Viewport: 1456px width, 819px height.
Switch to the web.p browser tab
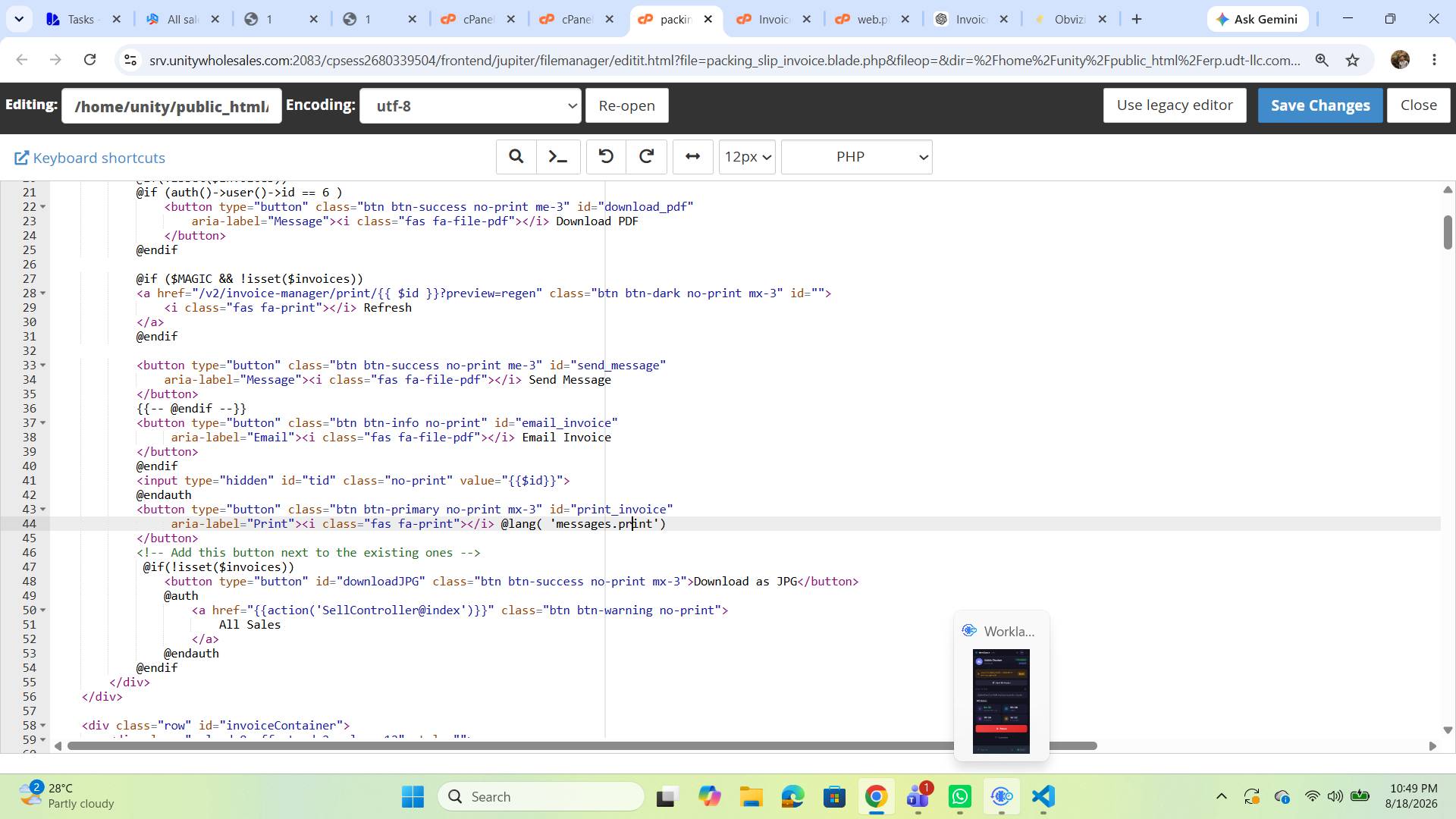click(872, 20)
